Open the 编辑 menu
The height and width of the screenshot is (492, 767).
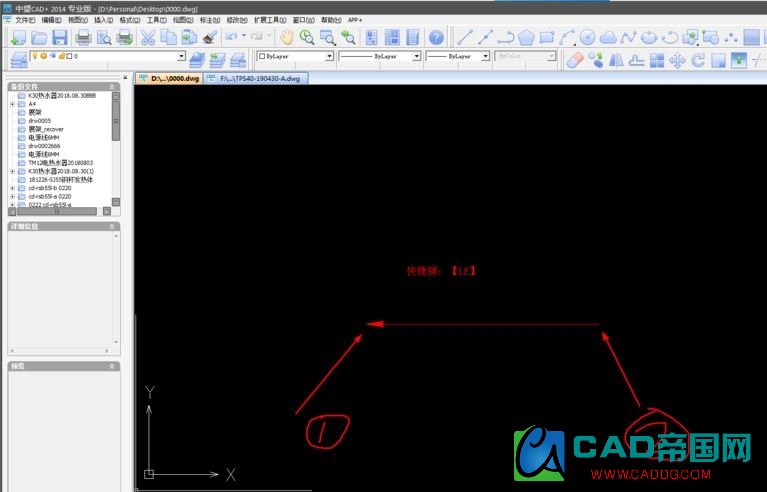click(51, 20)
